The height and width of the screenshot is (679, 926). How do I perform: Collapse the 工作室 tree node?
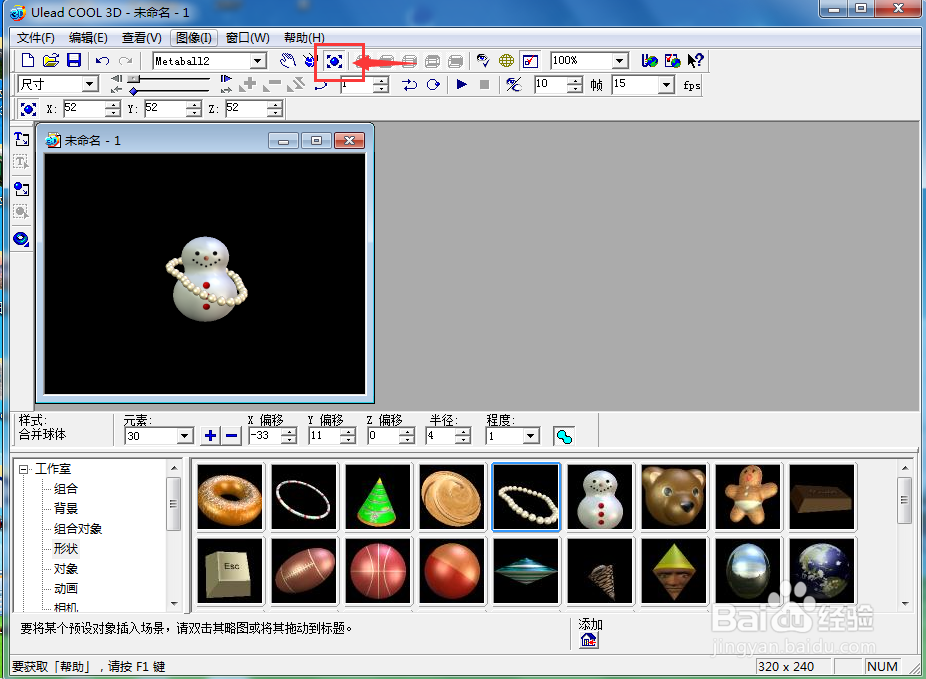point(24,470)
